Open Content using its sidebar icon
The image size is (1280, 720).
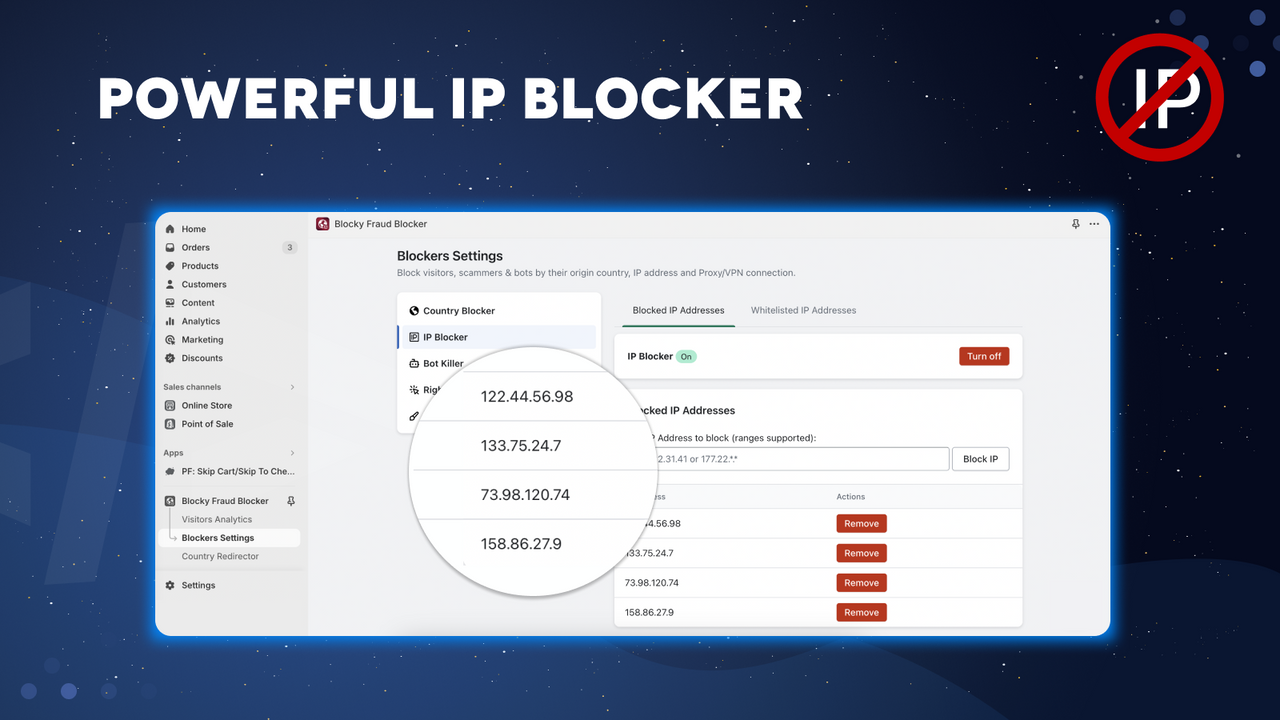170,303
